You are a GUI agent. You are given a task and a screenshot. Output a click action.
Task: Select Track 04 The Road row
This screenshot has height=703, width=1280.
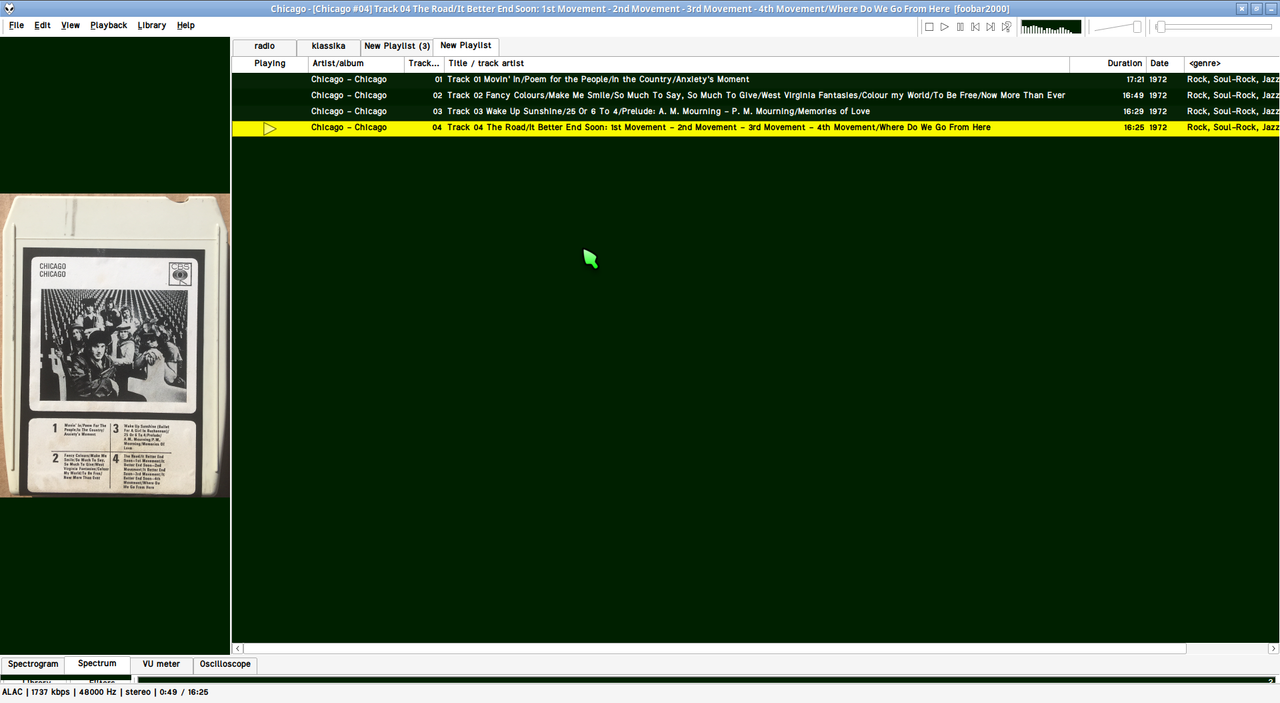click(756, 128)
